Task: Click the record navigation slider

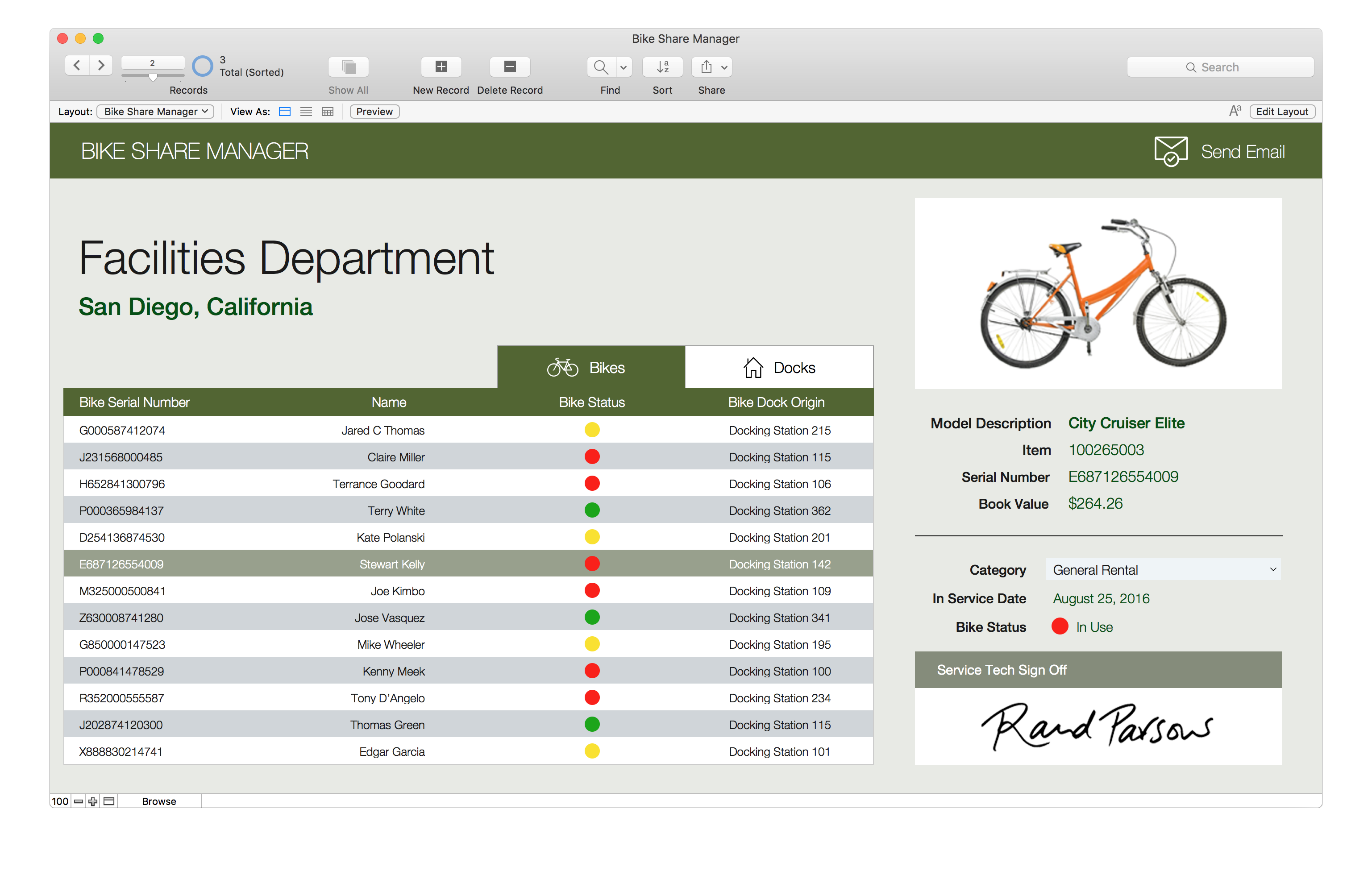Action: point(153,76)
